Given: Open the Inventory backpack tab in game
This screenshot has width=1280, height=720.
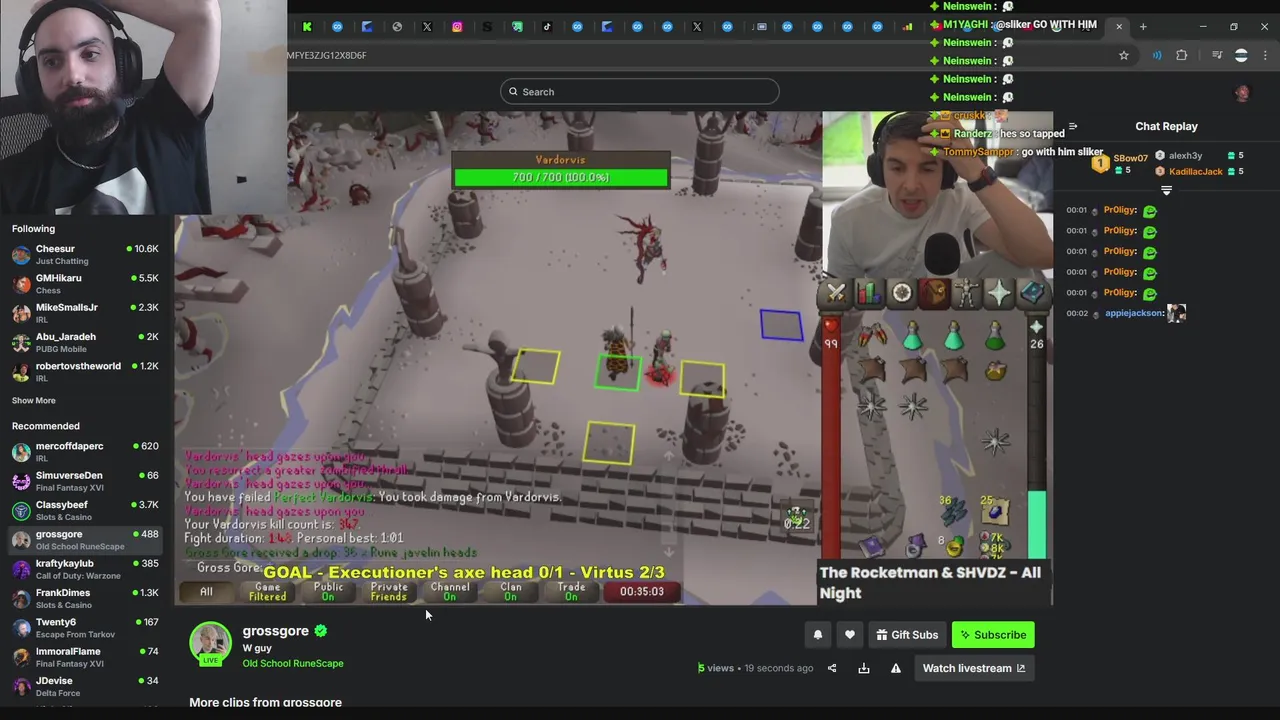Looking at the screenshot, I should 934,293.
